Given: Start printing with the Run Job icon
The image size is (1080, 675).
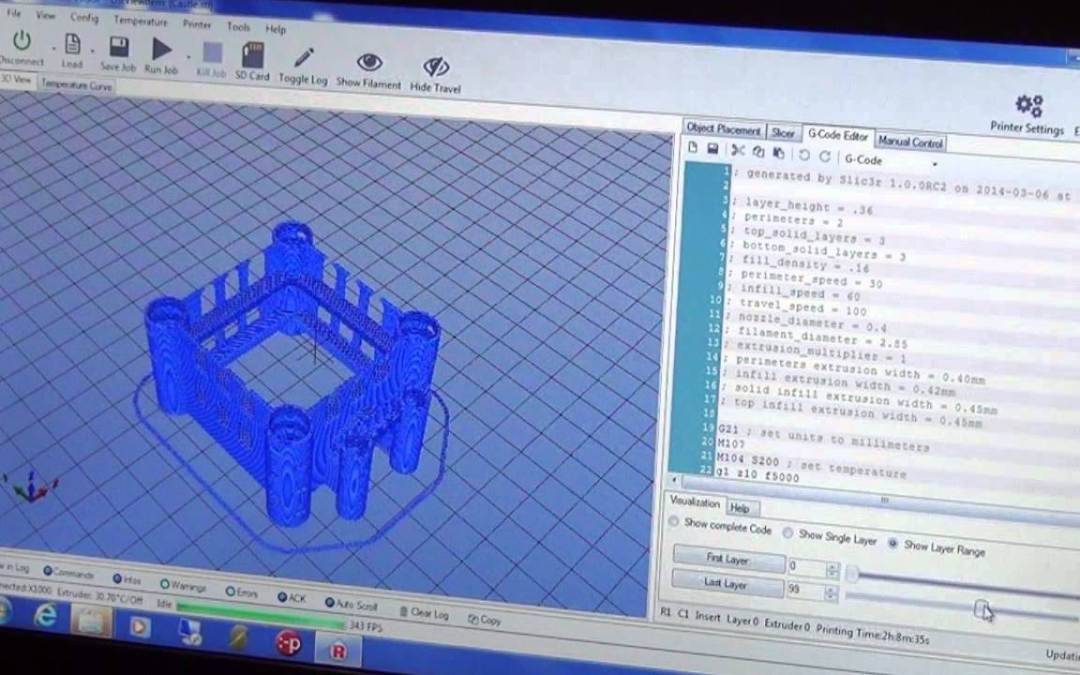Looking at the screenshot, I should tap(162, 49).
